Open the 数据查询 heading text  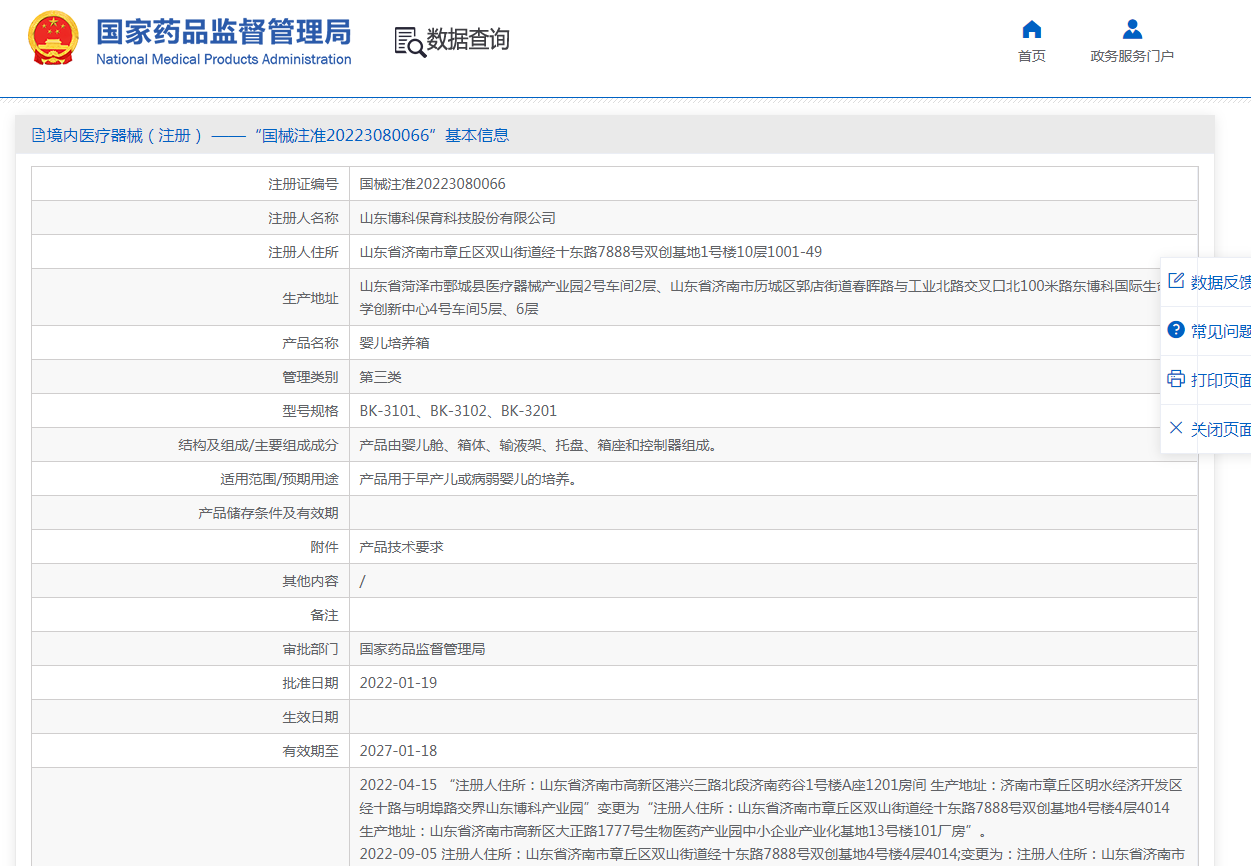[468, 40]
